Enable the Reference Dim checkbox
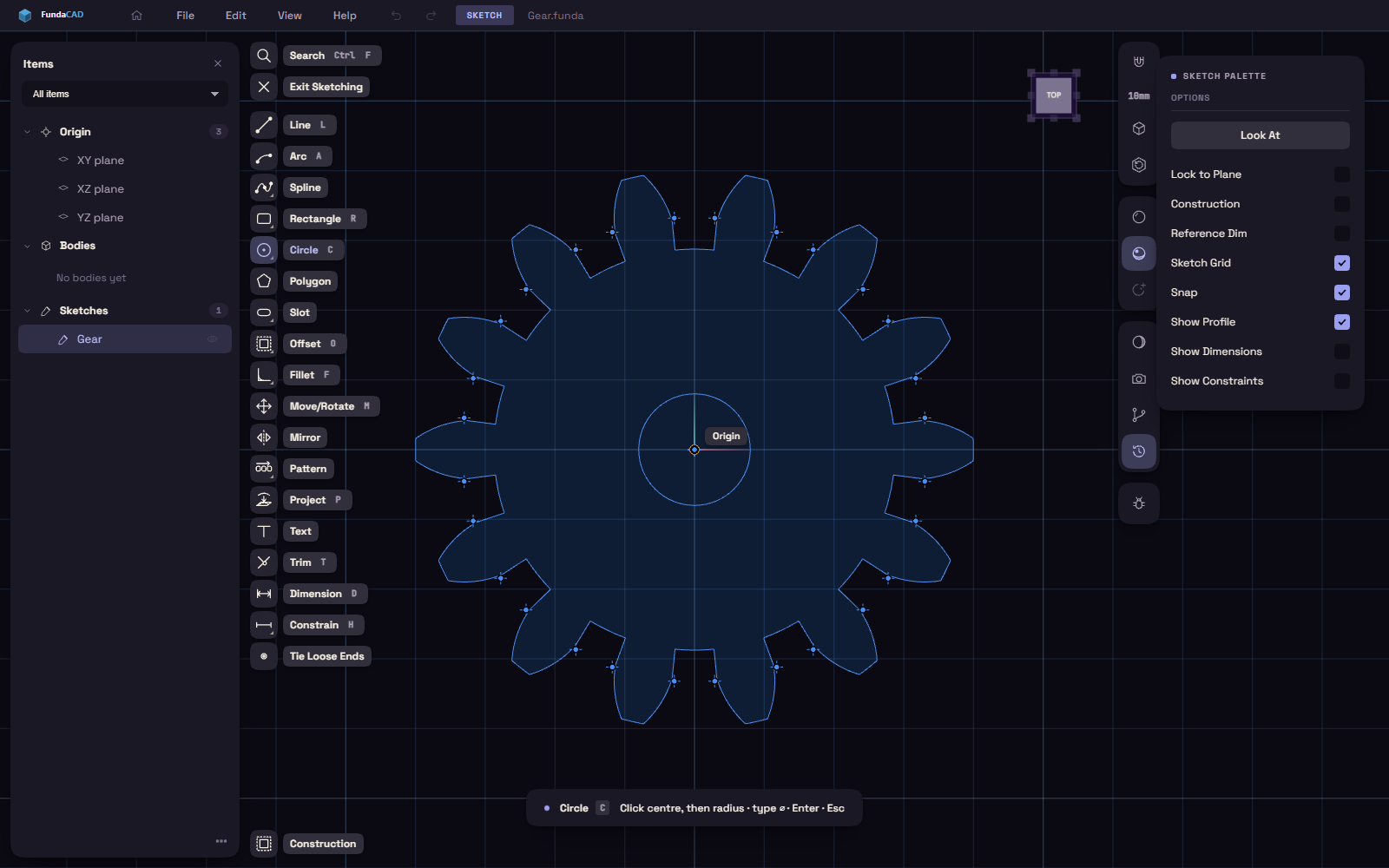The height and width of the screenshot is (868, 1389). (x=1342, y=233)
